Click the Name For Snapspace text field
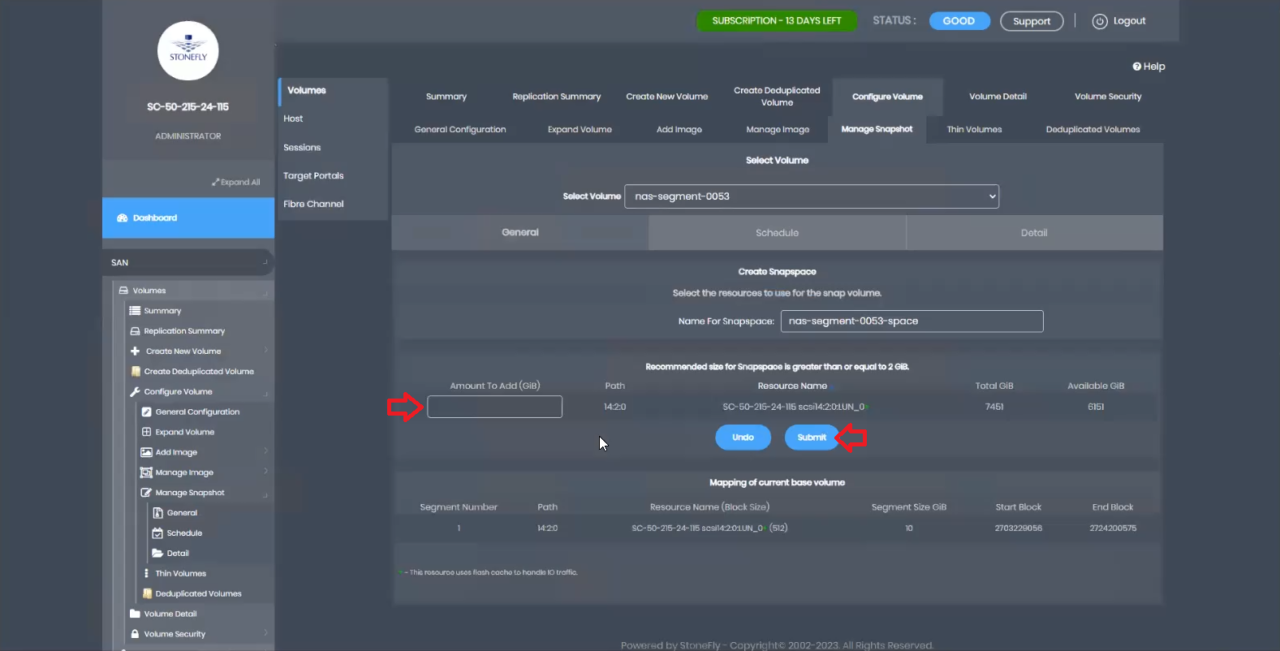 [911, 320]
